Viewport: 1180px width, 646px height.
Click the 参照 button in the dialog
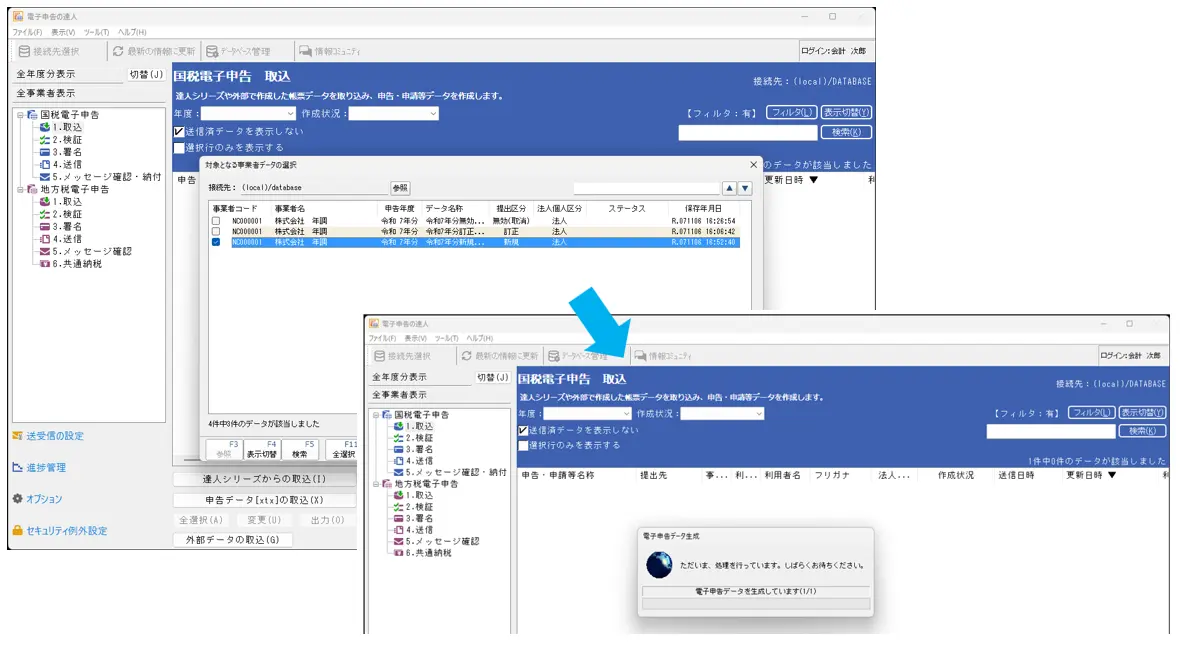pos(400,188)
